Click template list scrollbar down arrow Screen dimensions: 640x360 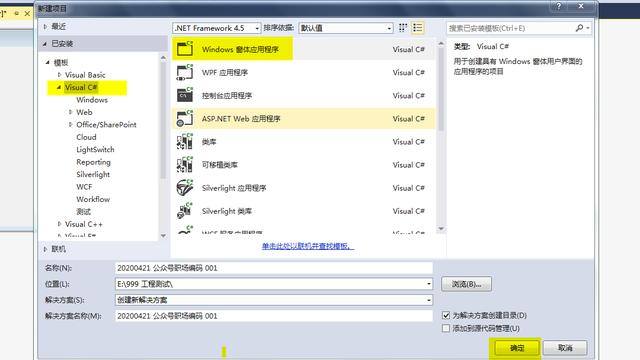441,229
